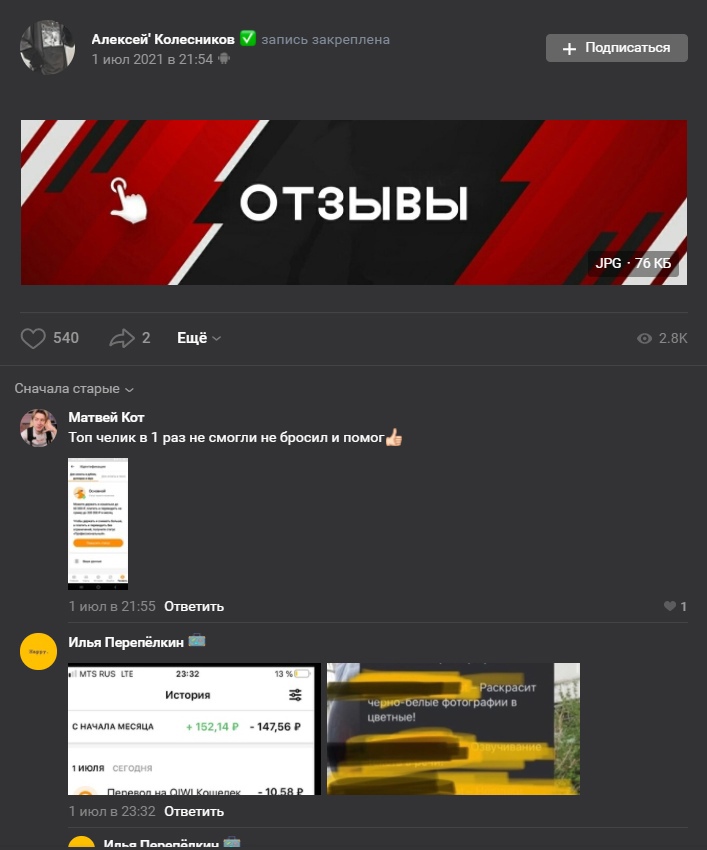Image resolution: width=707 pixels, height=850 pixels.
Task: Open the phone screenshot in Матвей's comment
Action: tap(98, 524)
